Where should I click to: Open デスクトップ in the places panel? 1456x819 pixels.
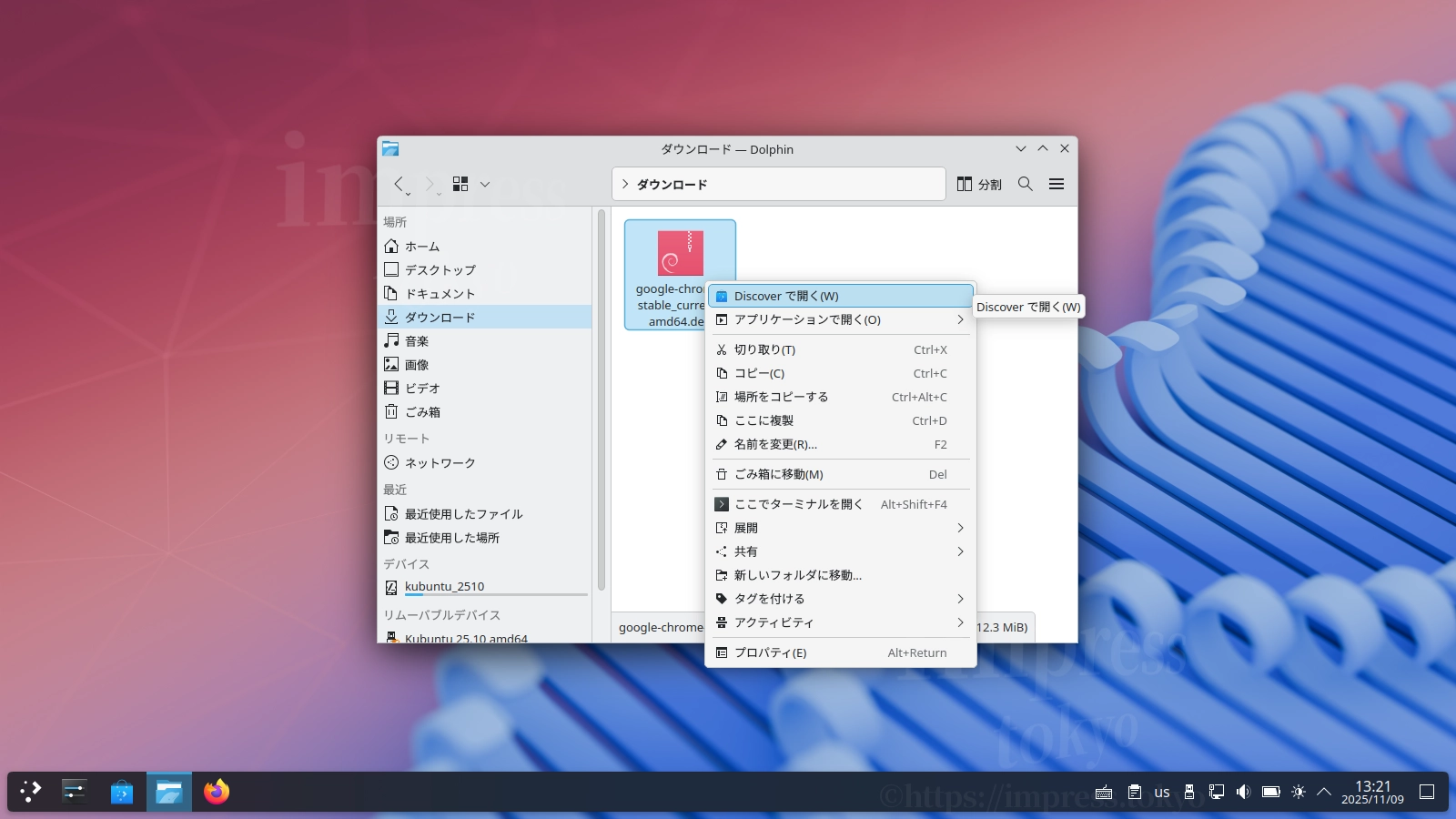486,270
